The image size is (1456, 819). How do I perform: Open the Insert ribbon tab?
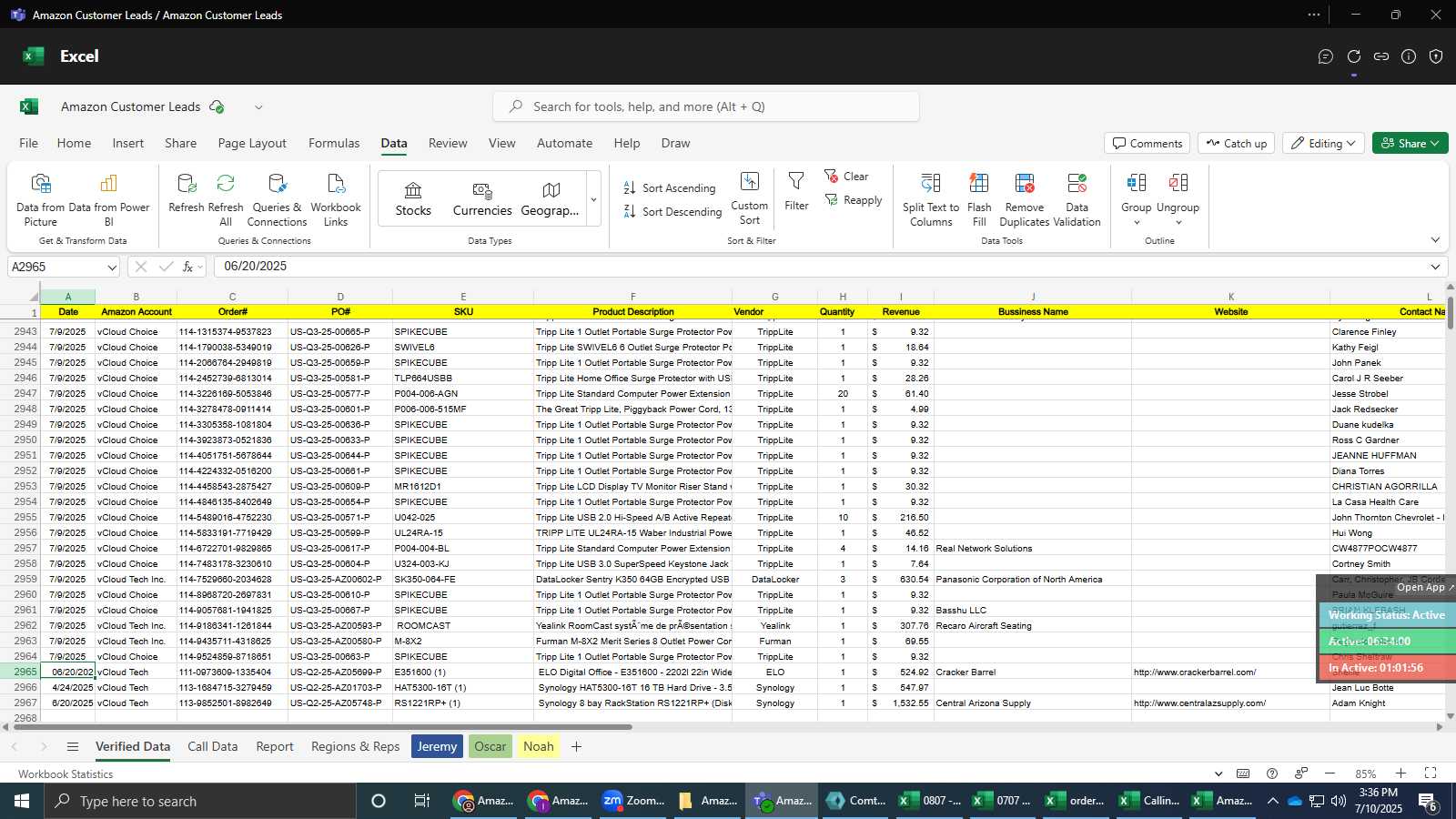point(128,144)
